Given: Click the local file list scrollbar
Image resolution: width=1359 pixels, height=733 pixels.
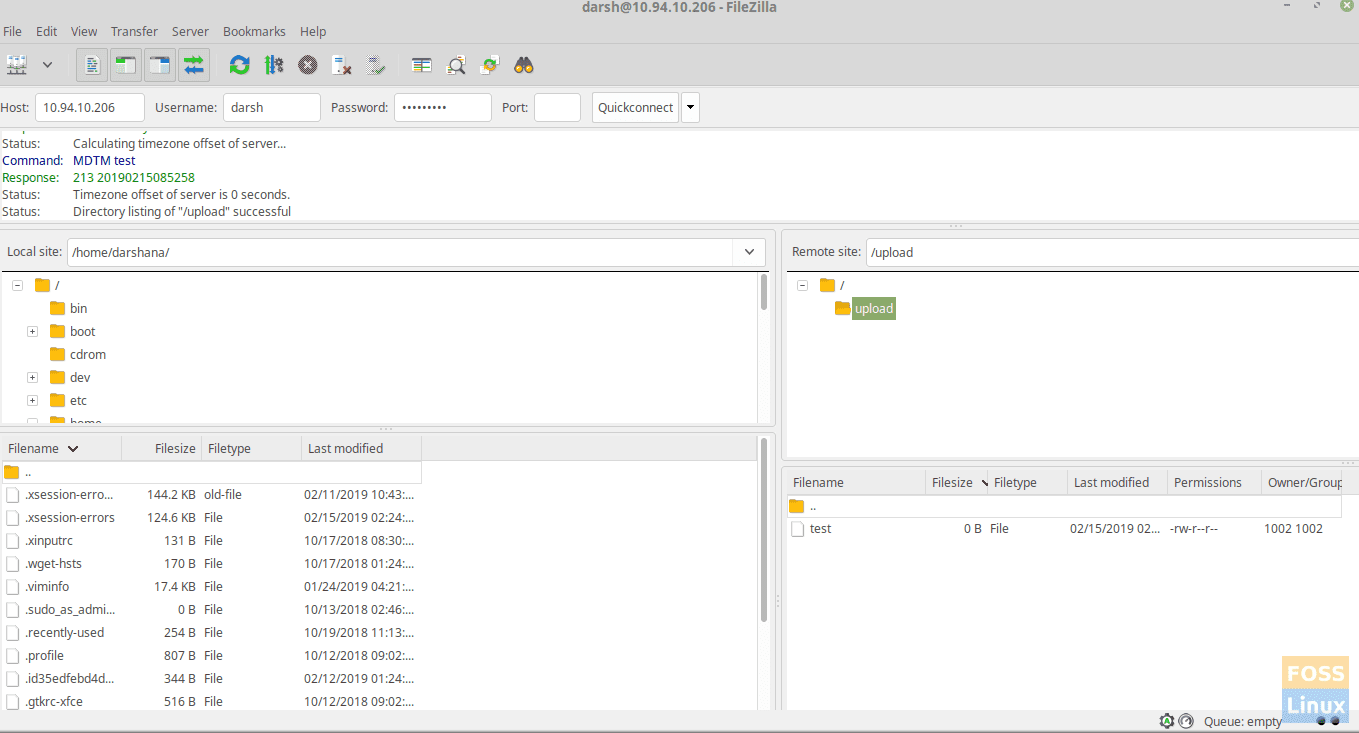Looking at the screenshot, I should (765, 529).
